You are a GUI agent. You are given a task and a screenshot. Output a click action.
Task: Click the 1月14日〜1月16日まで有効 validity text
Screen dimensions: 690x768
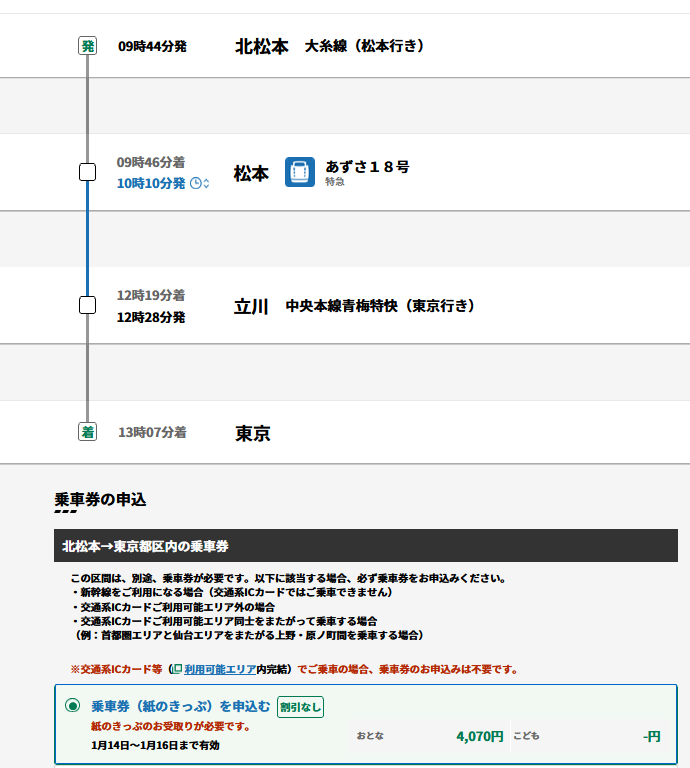click(155, 745)
